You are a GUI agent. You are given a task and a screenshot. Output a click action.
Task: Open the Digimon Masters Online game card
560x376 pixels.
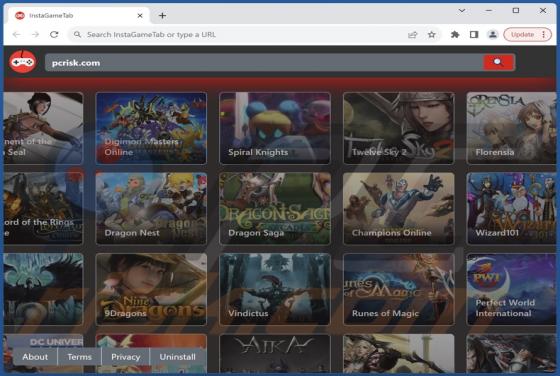pyautogui.click(x=151, y=128)
